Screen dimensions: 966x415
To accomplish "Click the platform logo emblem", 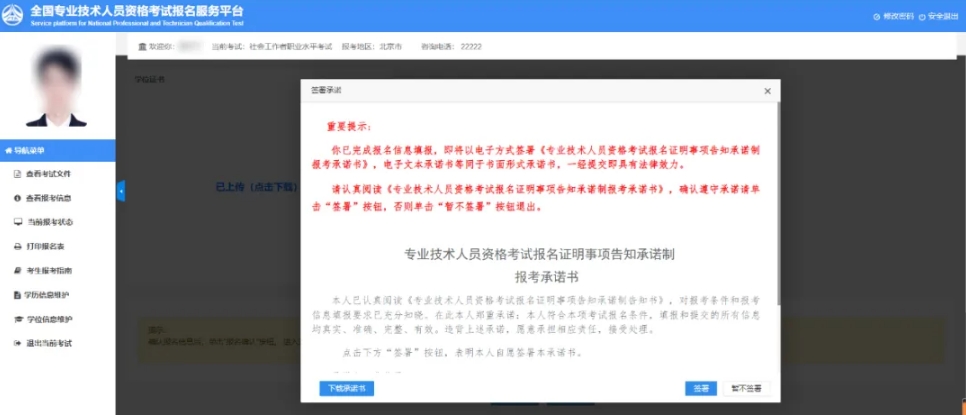I will coord(14,14).
